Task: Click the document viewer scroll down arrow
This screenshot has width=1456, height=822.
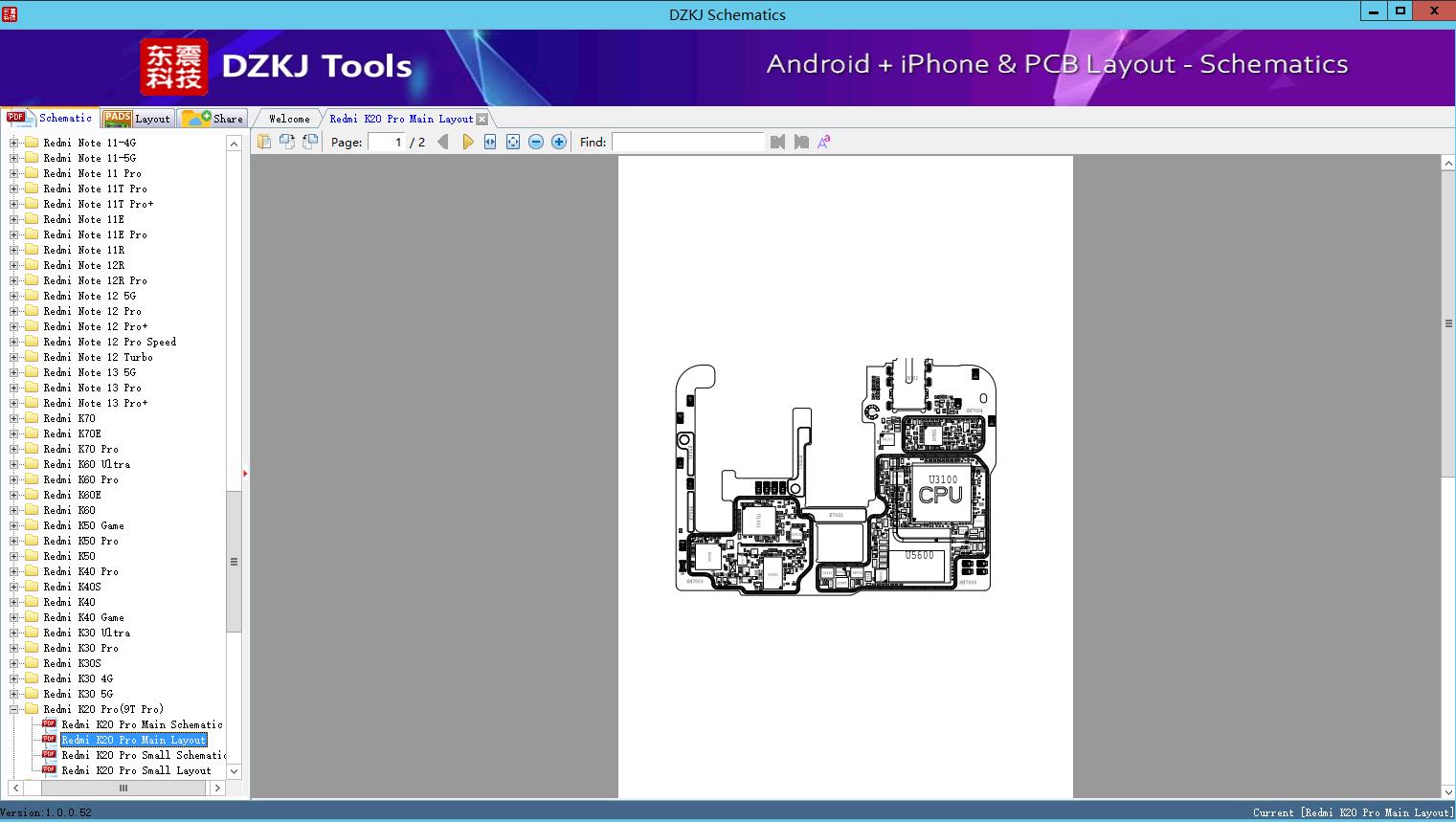Action: pyautogui.click(x=1448, y=791)
